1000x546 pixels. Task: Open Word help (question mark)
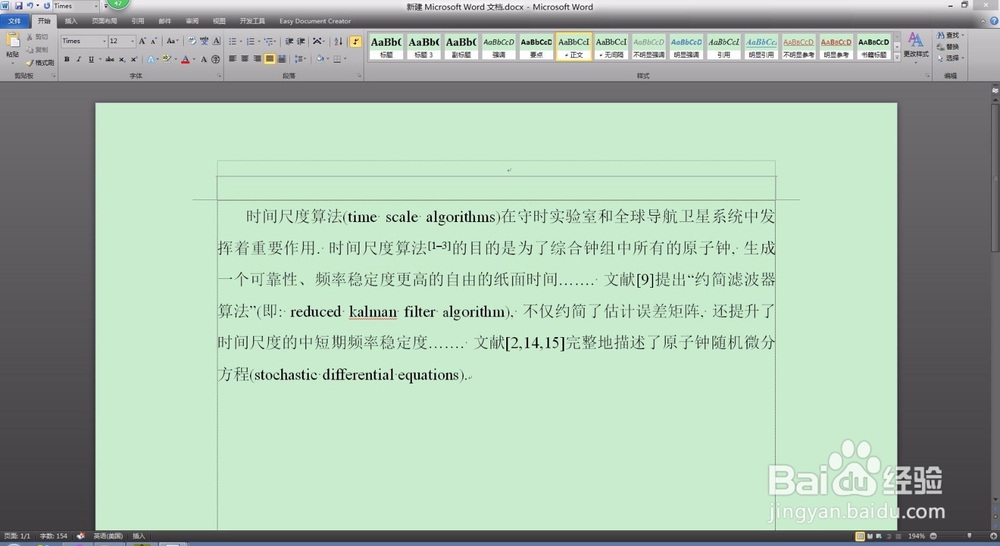[x=994, y=21]
